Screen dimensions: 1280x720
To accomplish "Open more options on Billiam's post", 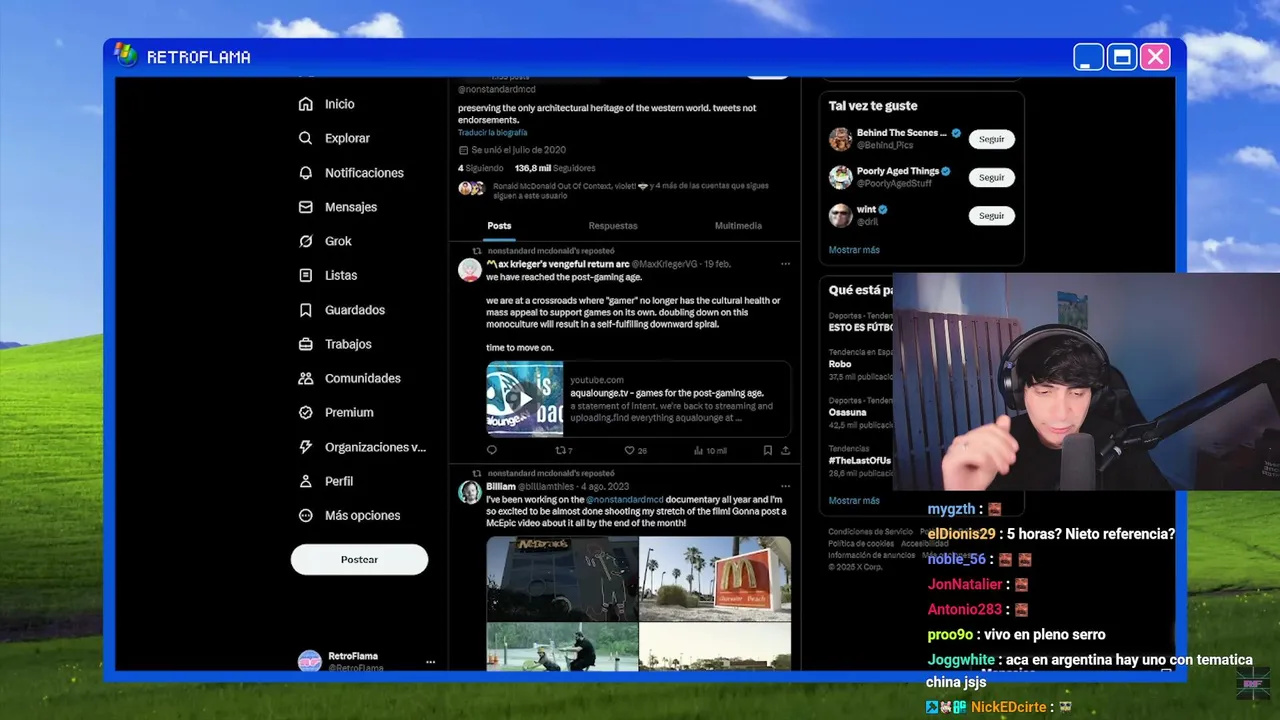I will tap(785, 486).
